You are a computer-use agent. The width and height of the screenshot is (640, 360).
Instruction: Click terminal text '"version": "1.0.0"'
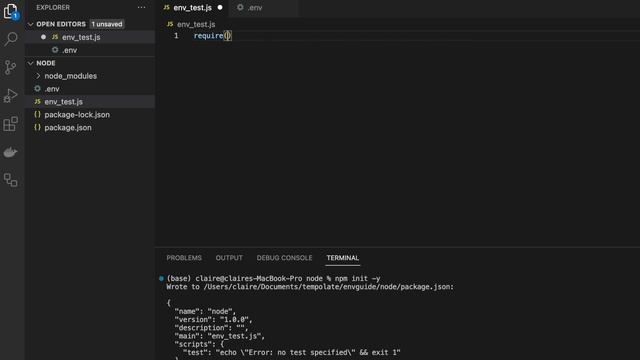(213, 320)
